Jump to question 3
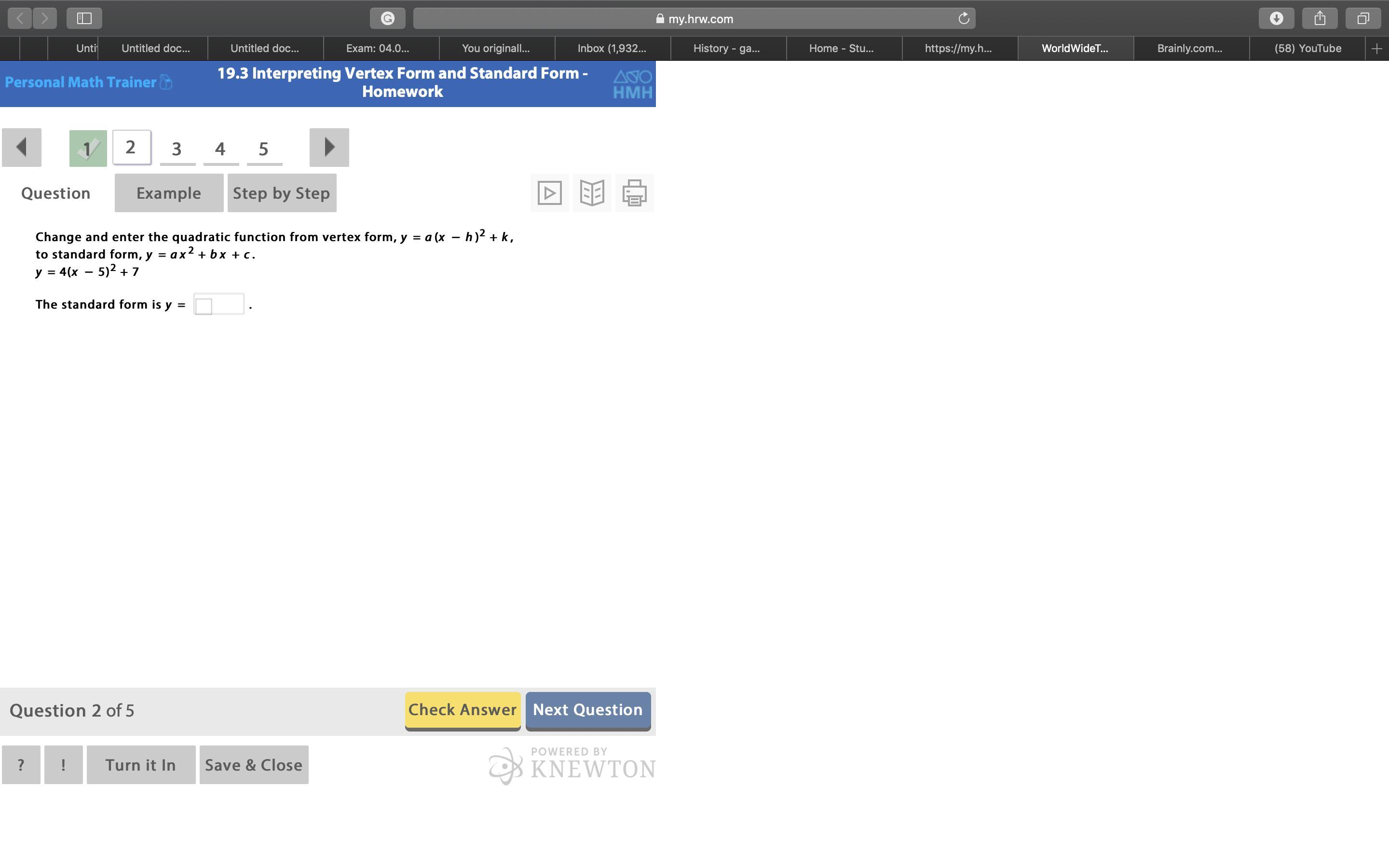This screenshot has width=1389, height=868. (x=177, y=149)
